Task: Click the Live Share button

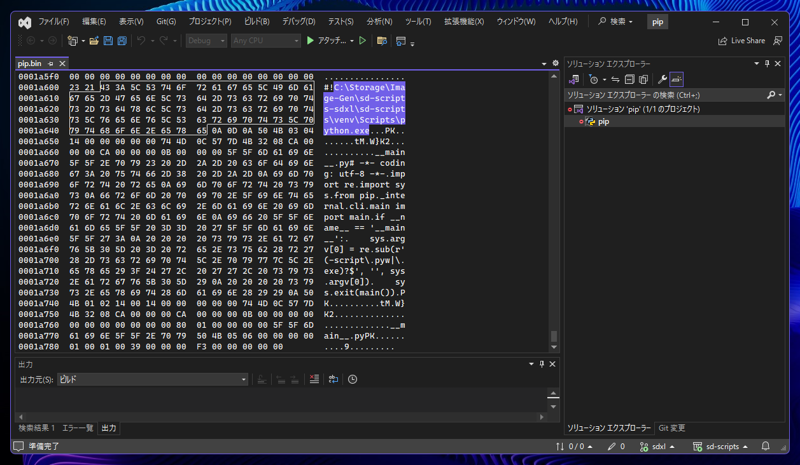Action: (741, 41)
